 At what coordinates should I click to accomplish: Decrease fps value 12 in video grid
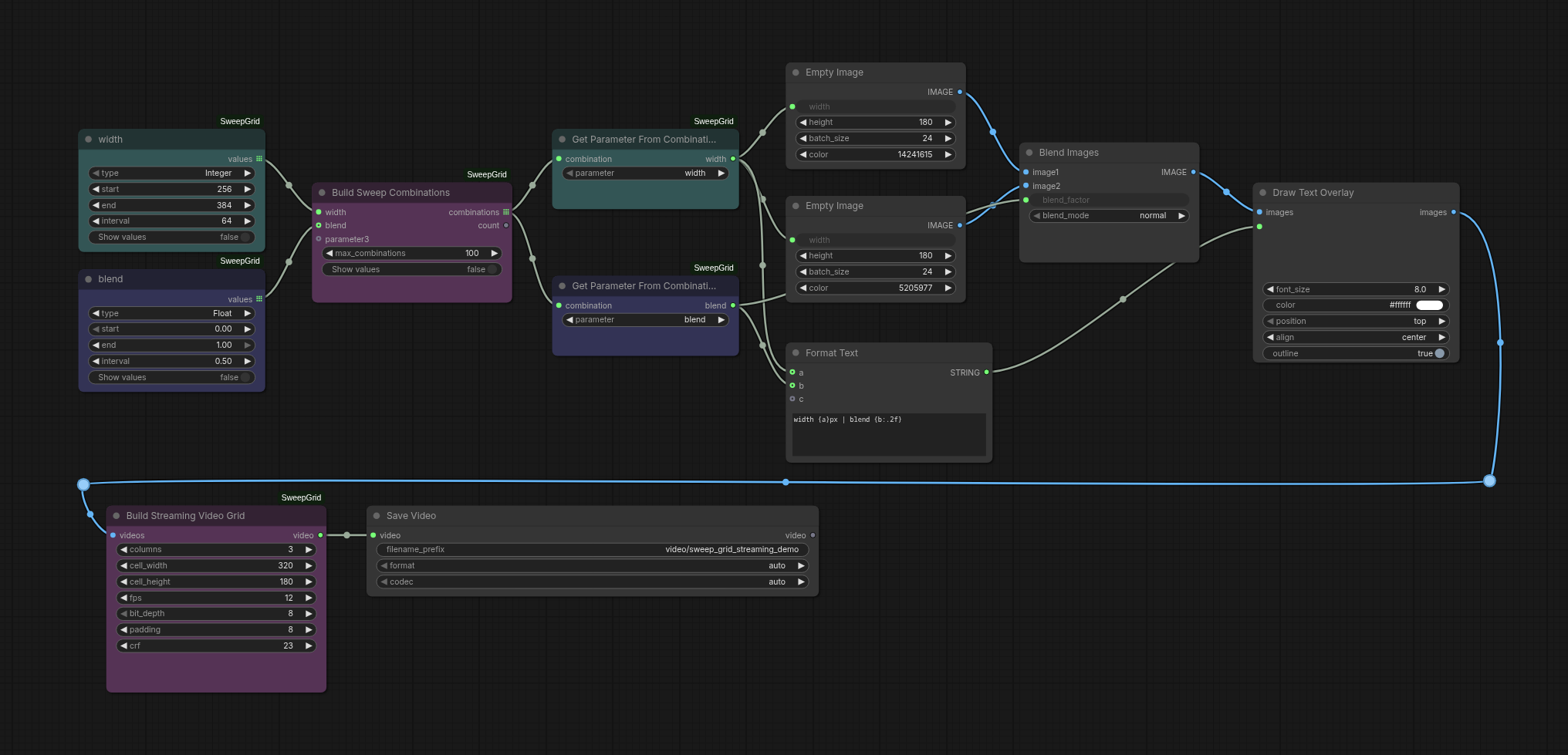click(123, 598)
